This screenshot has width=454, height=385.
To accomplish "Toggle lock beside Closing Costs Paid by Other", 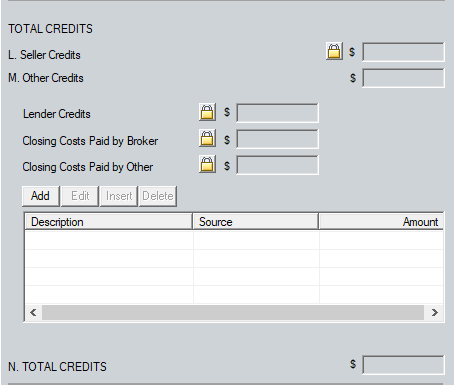I will pos(207,164).
